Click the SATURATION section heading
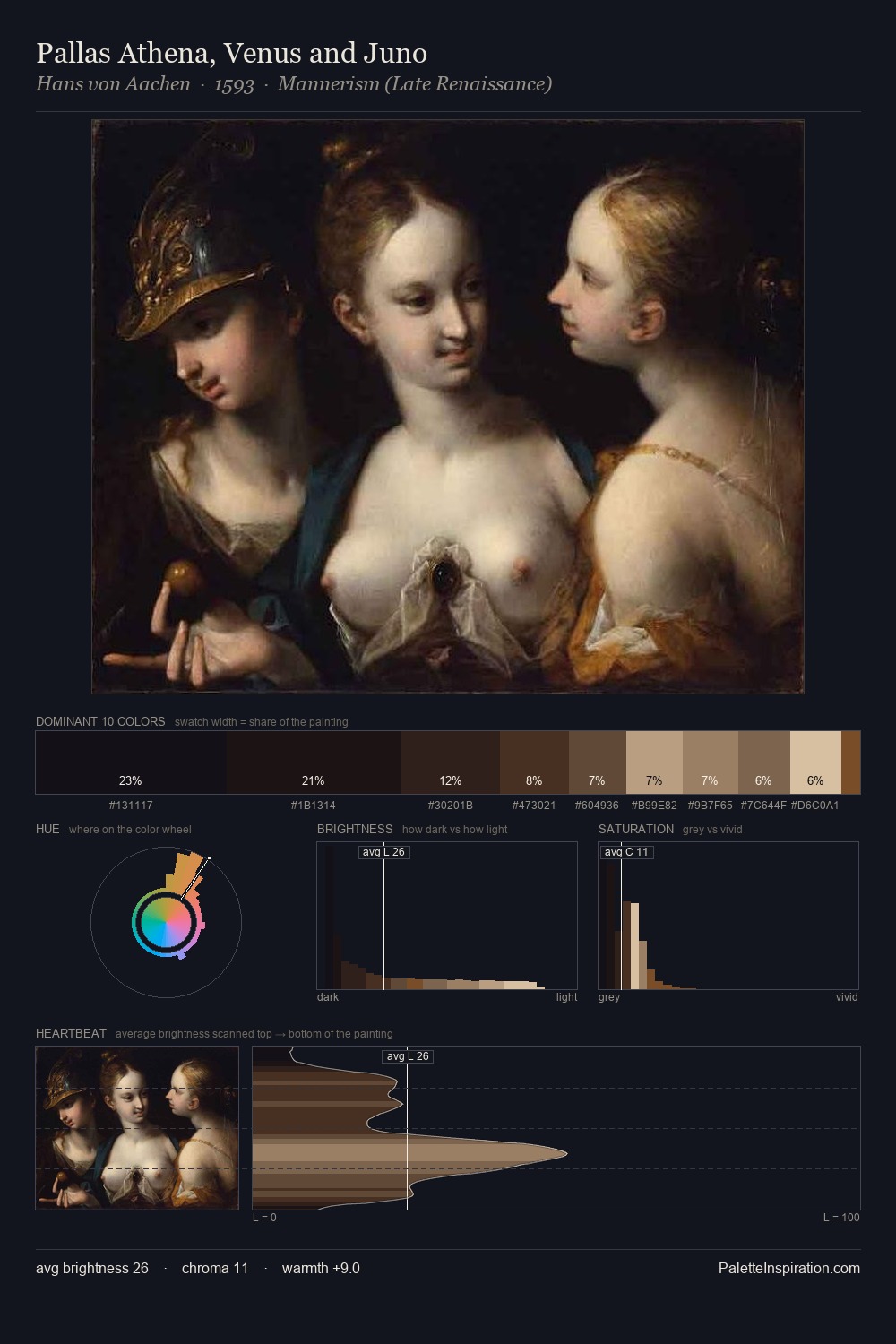Image resolution: width=896 pixels, height=1344 pixels. 636,829
